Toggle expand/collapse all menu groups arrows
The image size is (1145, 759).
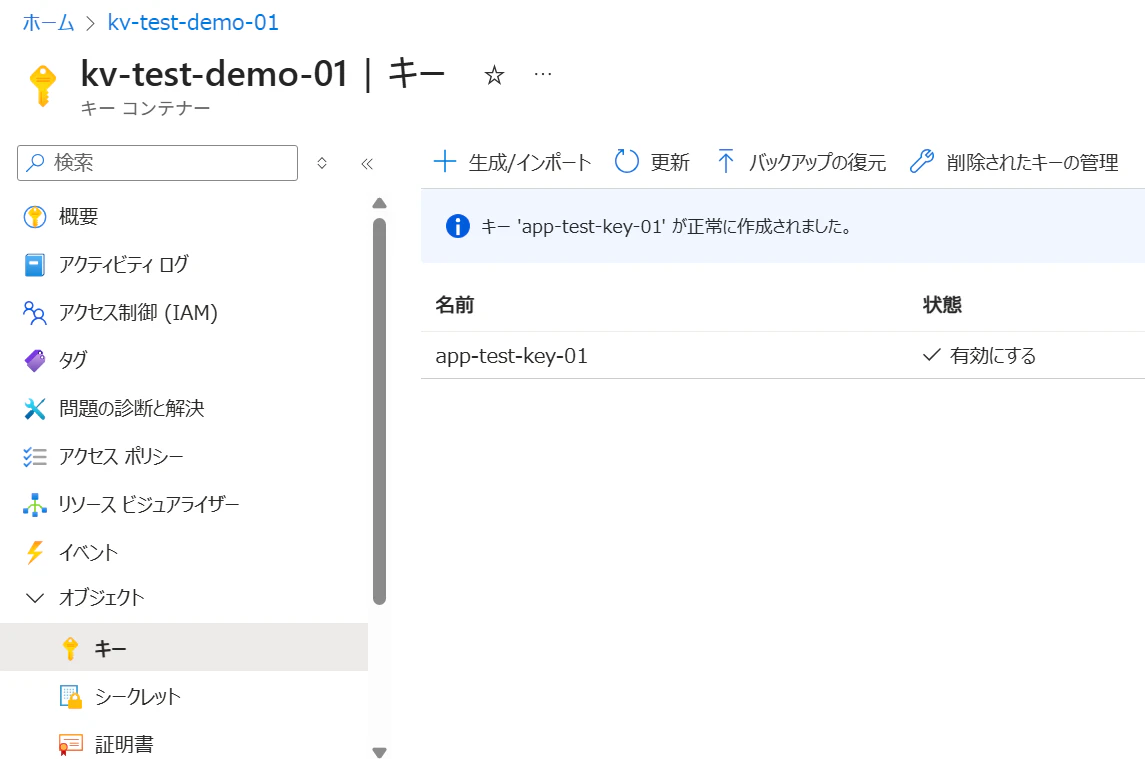[x=322, y=163]
